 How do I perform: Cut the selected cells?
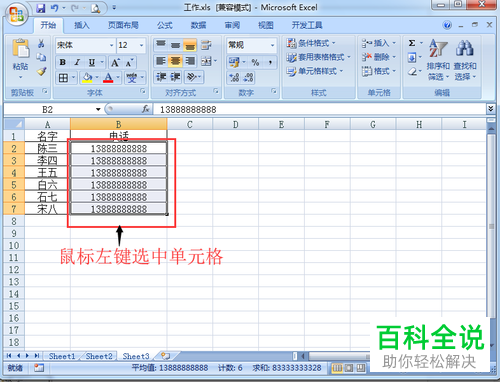point(41,43)
